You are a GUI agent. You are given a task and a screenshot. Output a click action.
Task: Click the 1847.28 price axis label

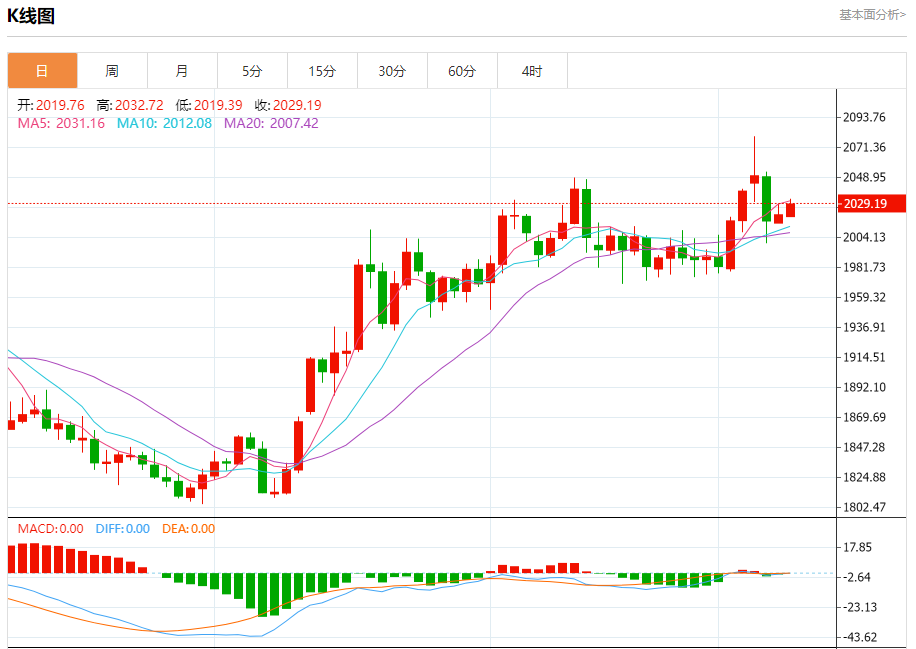pyautogui.click(x=864, y=447)
